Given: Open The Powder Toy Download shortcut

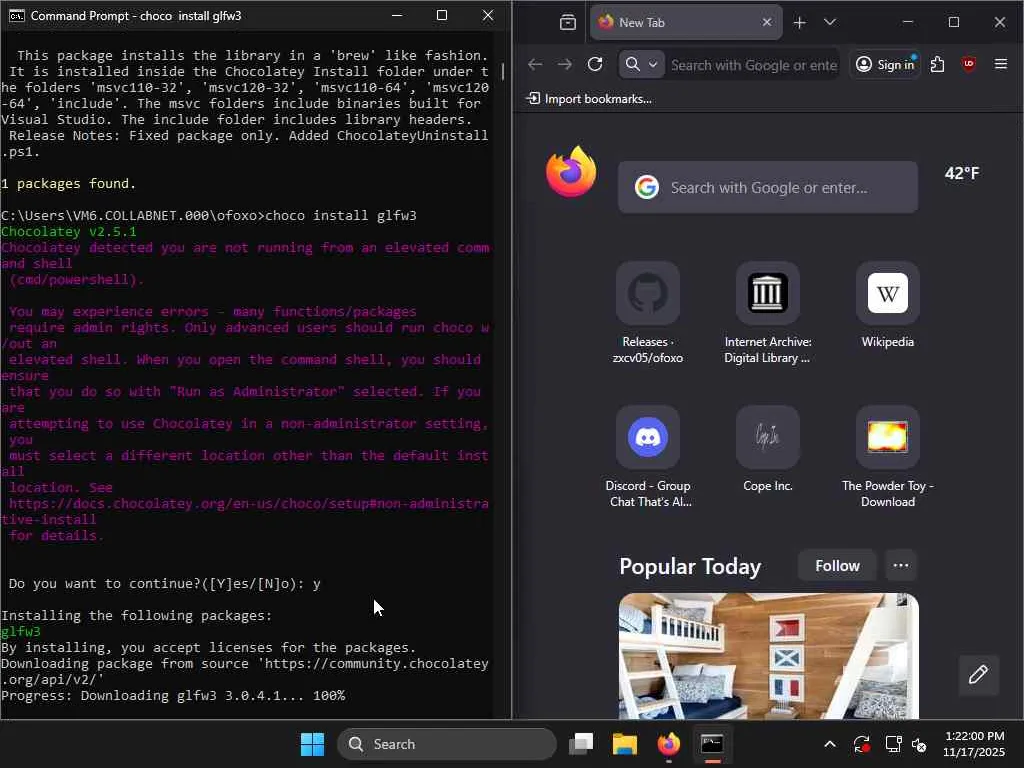Looking at the screenshot, I should click(888, 457).
